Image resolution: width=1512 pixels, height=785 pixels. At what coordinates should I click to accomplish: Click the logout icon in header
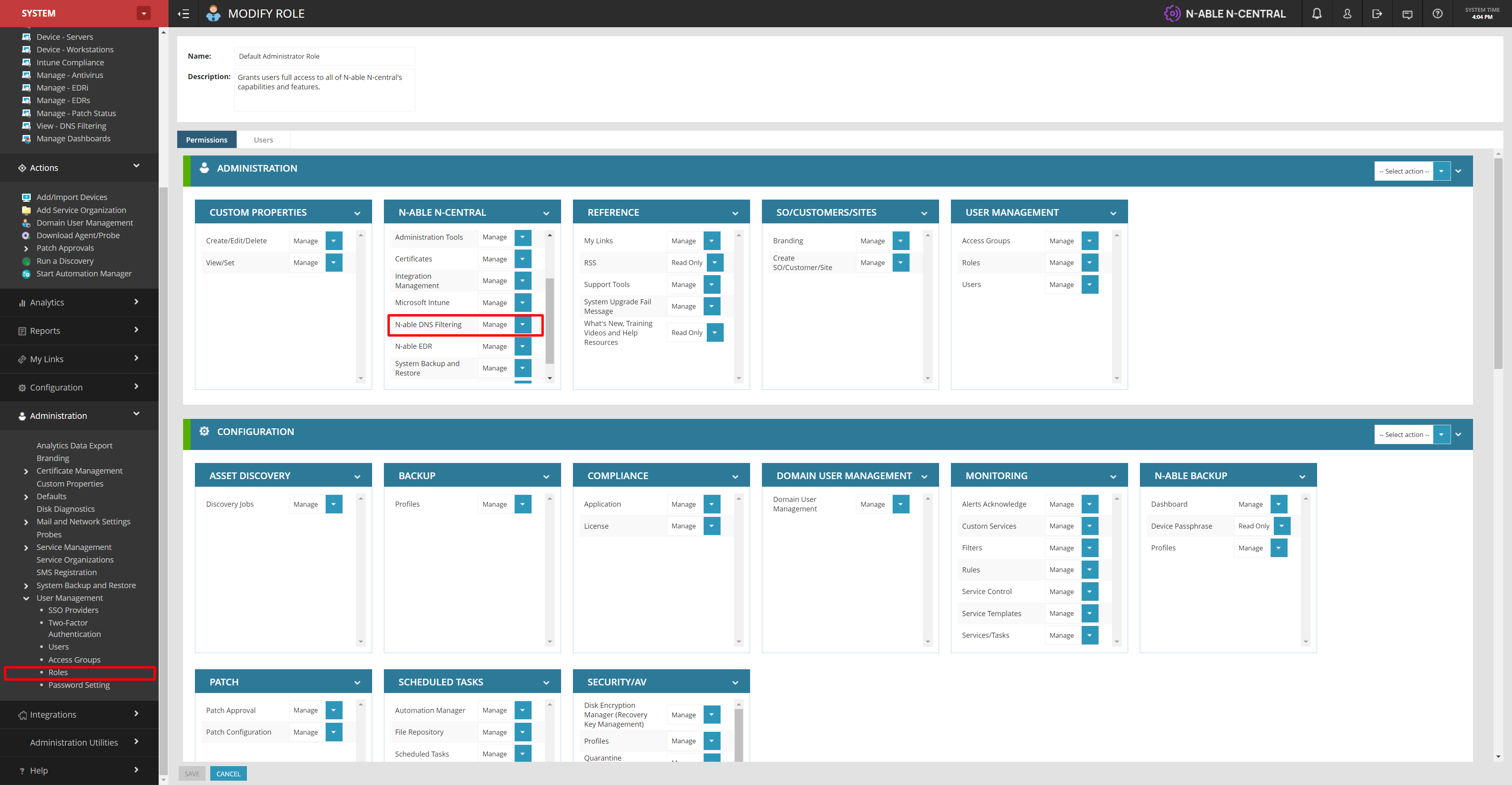pos(1377,13)
